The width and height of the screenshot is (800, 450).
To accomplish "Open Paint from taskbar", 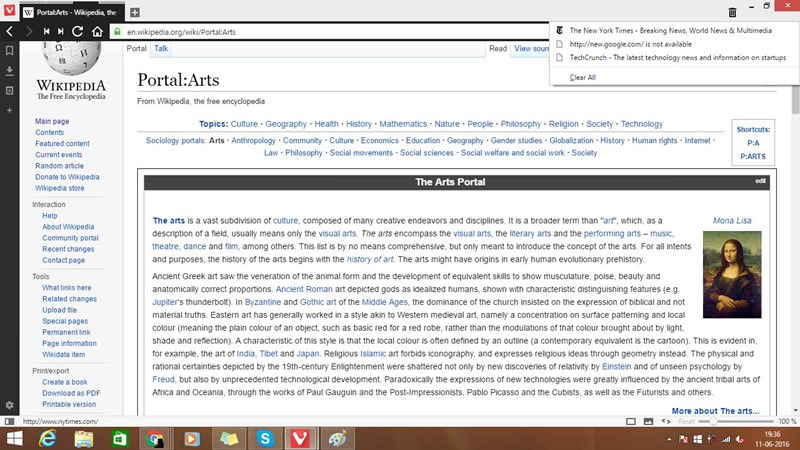I will click(337, 439).
